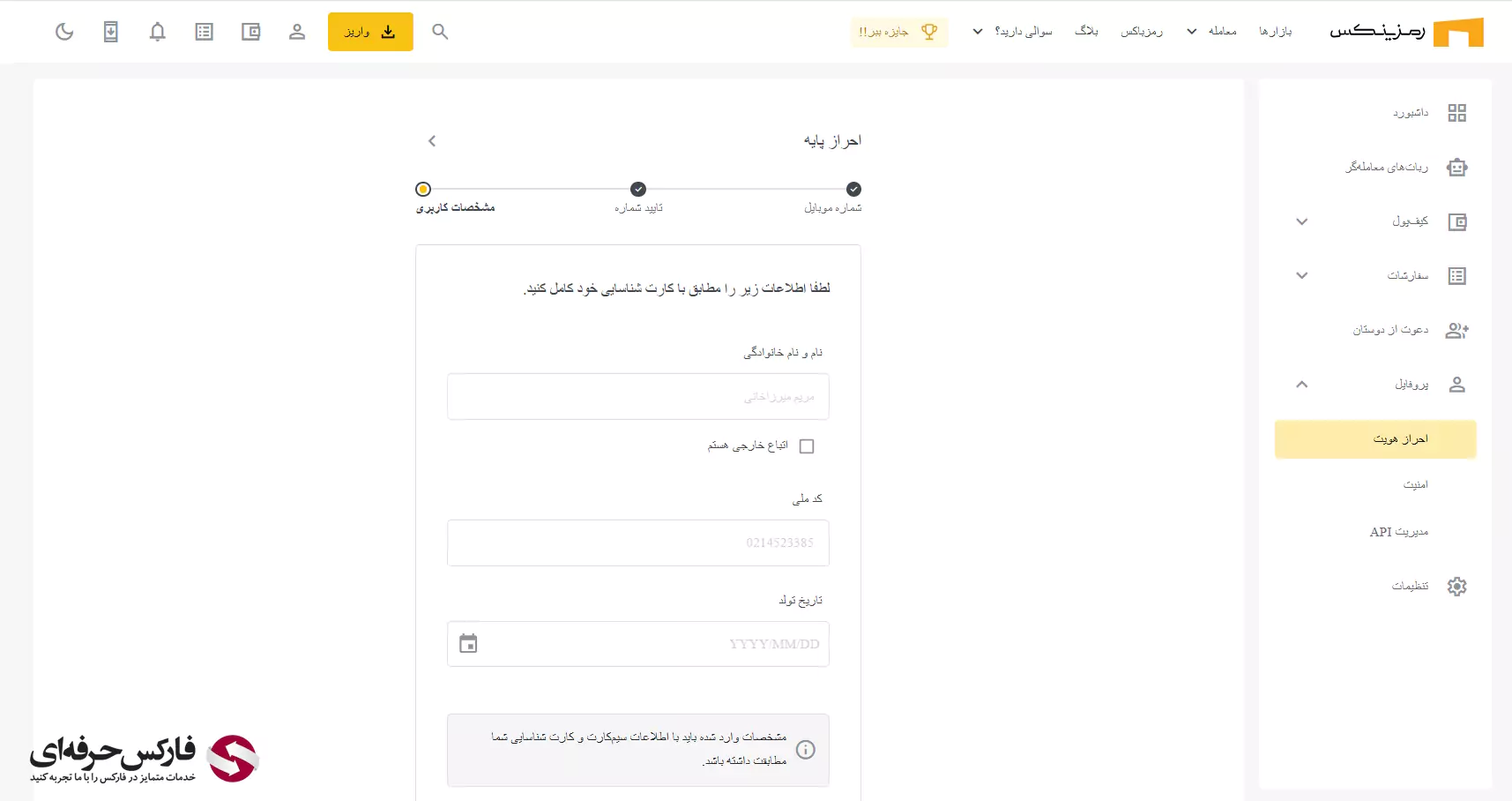Viewport: 1512px width, 801px height.
Task: Click settings gear icon in sidebar
Action: pos(1456,587)
